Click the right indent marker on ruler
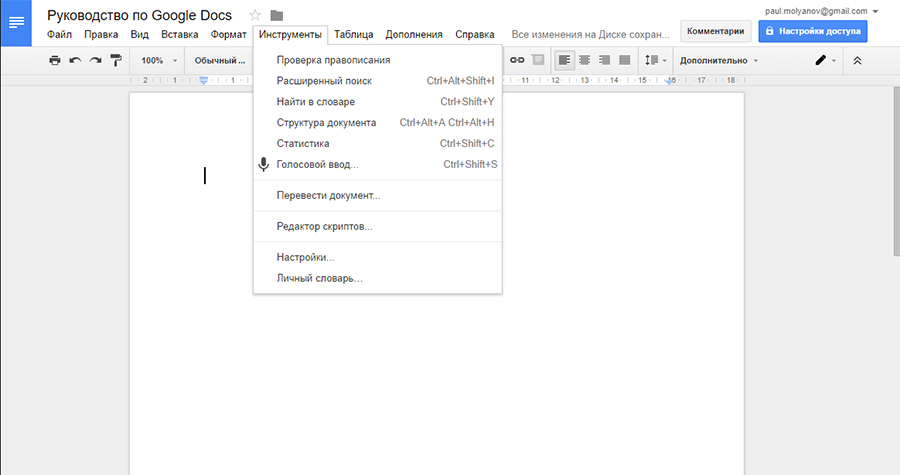Viewport: 900px width, 475px height. point(669,81)
